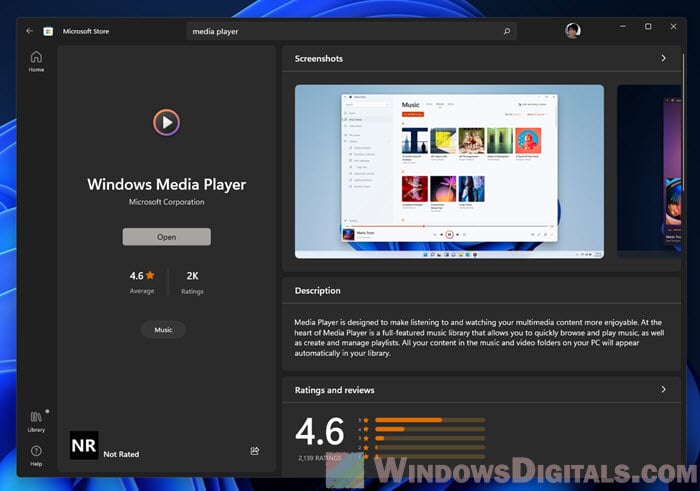Go back with the arrow button

29,31
